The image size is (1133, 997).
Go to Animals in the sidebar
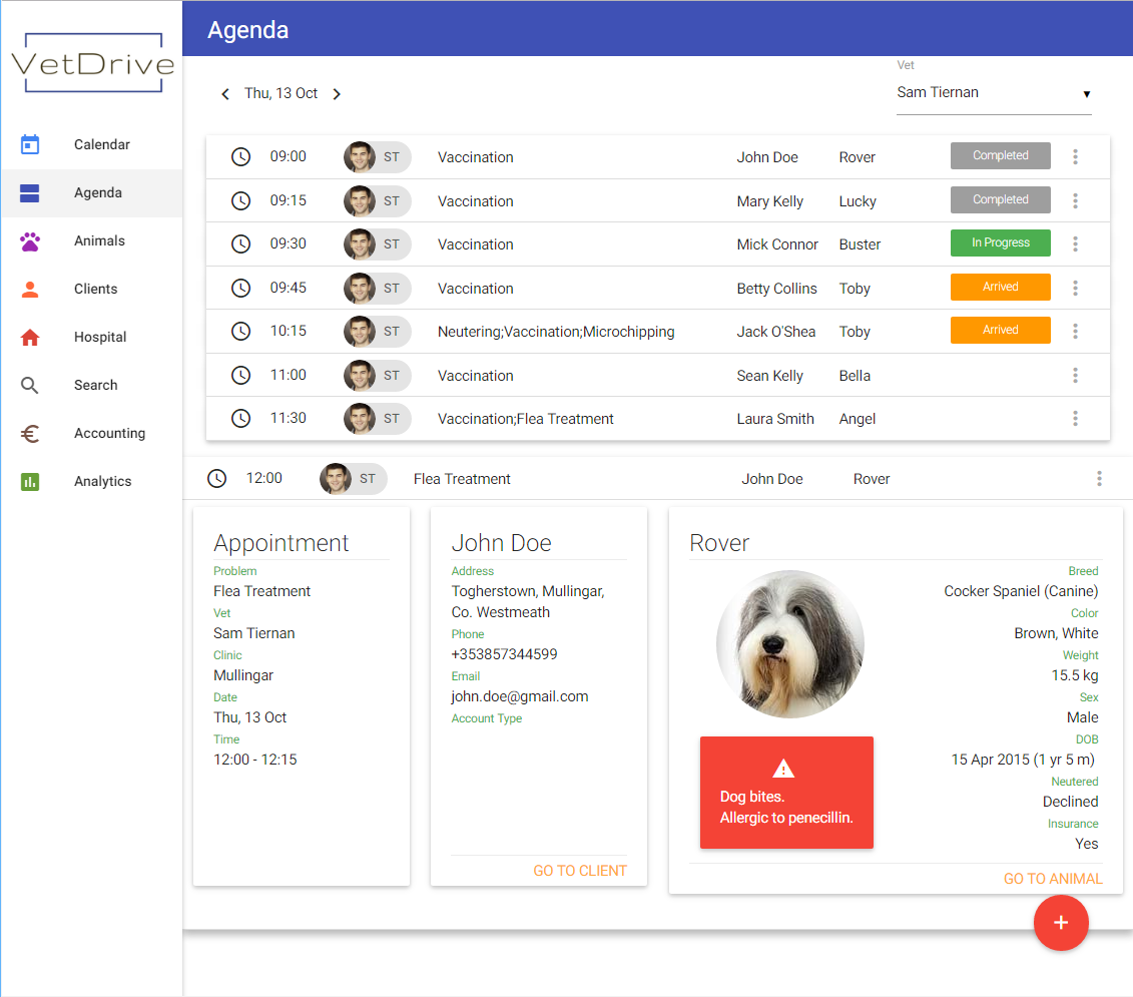(x=92, y=241)
